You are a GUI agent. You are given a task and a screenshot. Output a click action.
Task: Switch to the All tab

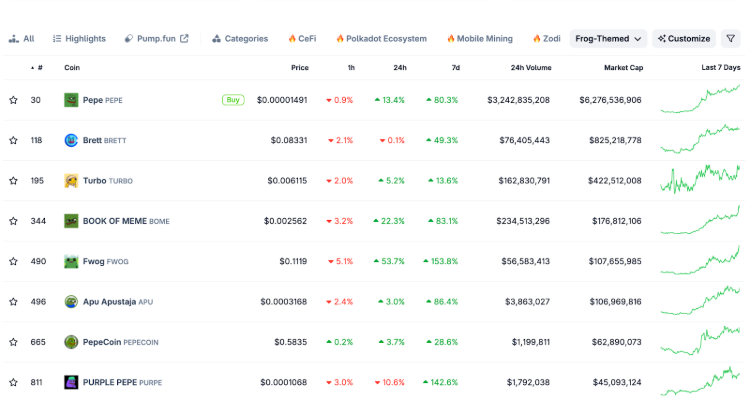(x=22, y=39)
